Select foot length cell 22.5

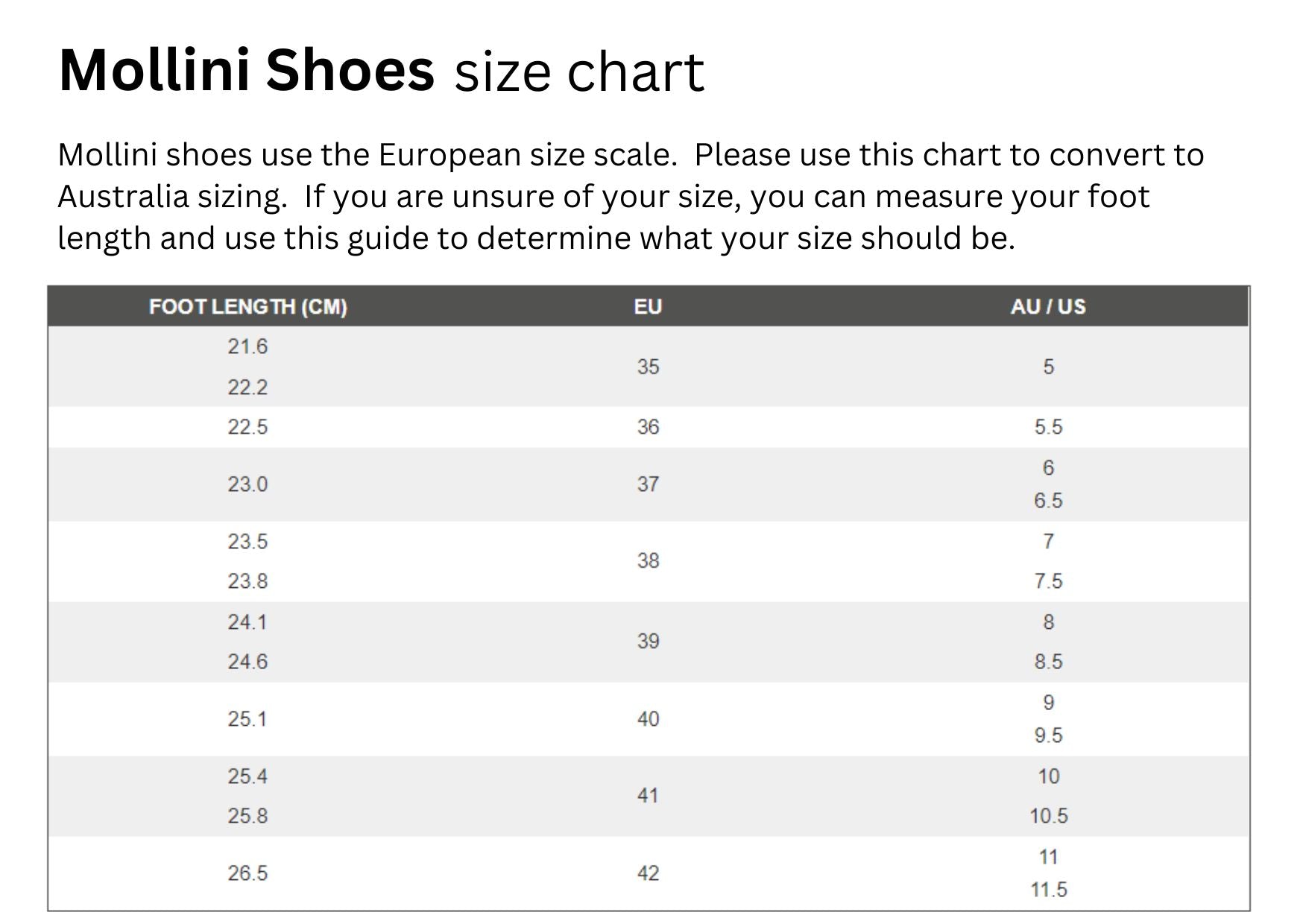click(247, 427)
